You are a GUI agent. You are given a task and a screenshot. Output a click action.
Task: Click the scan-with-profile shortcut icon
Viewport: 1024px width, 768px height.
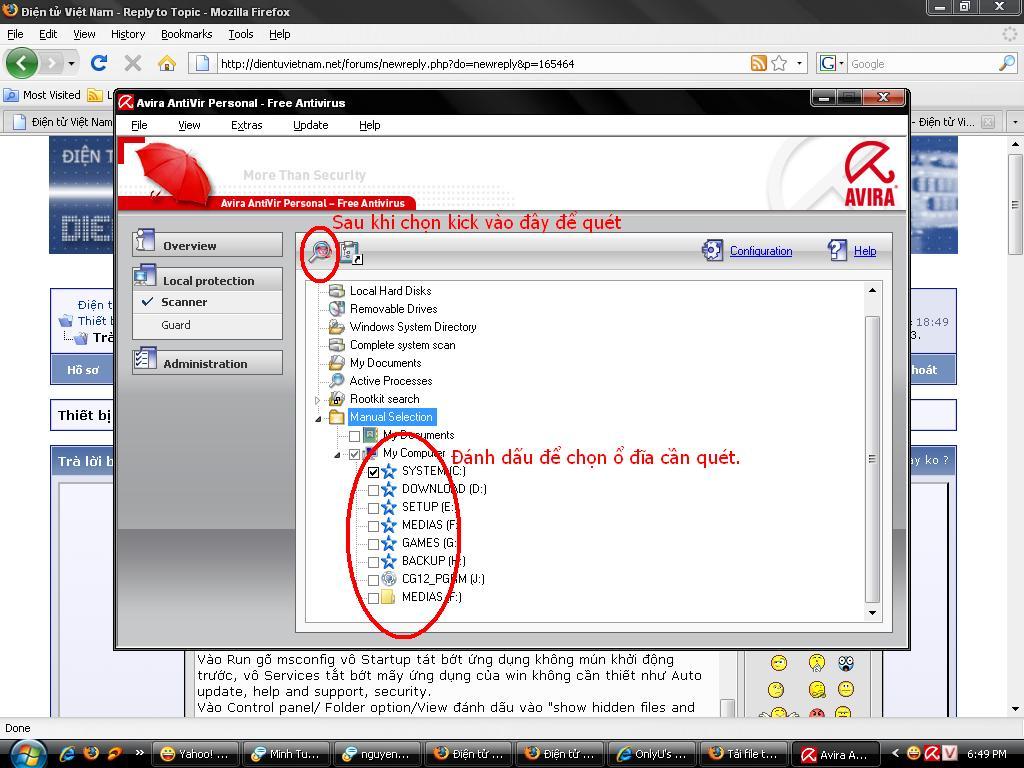(351, 252)
